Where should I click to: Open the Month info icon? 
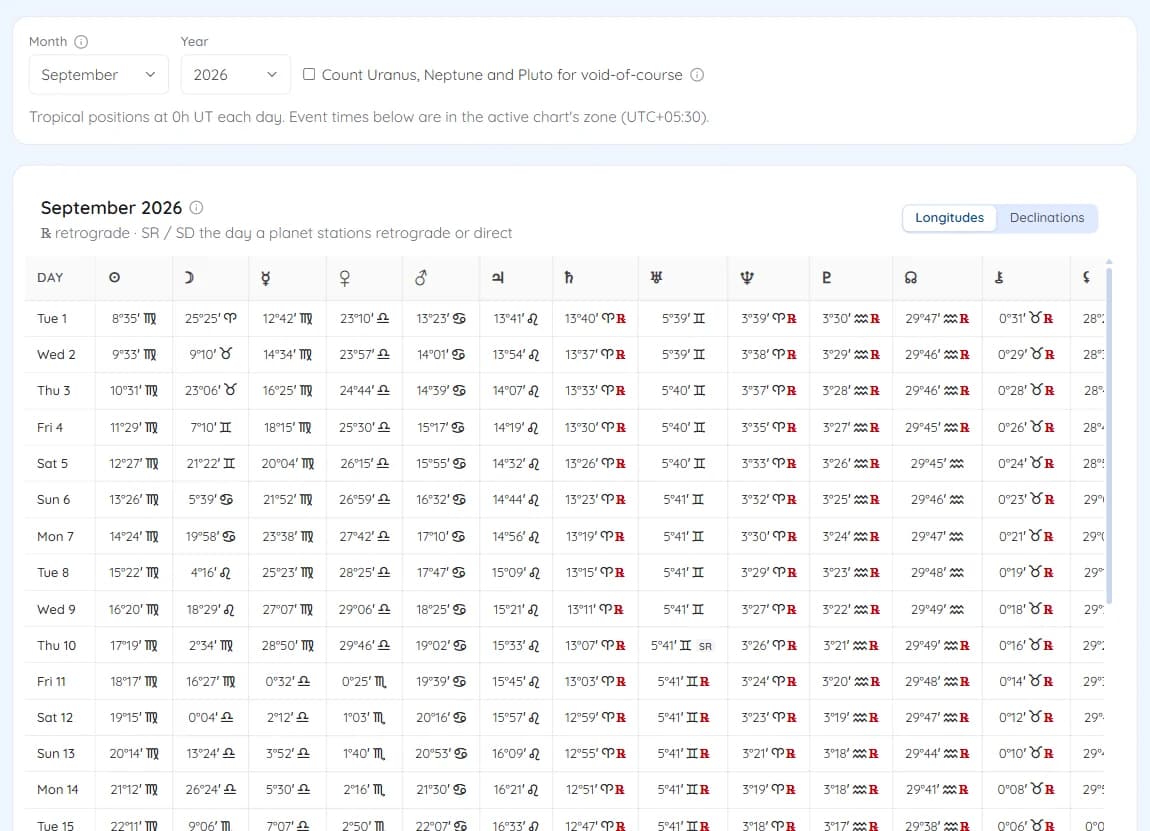tap(81, 42)
